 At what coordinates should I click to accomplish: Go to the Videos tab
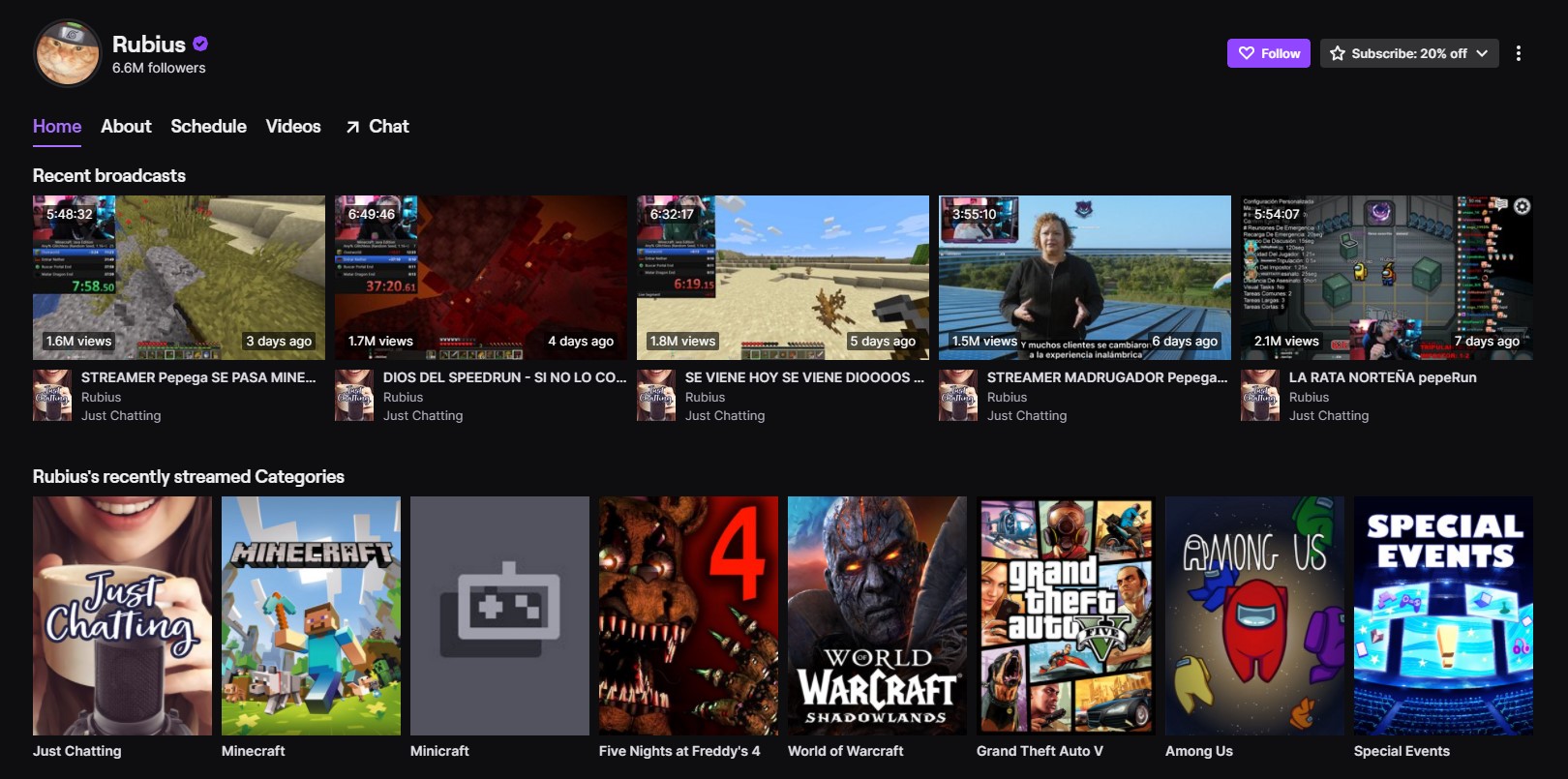pos(293,127)
